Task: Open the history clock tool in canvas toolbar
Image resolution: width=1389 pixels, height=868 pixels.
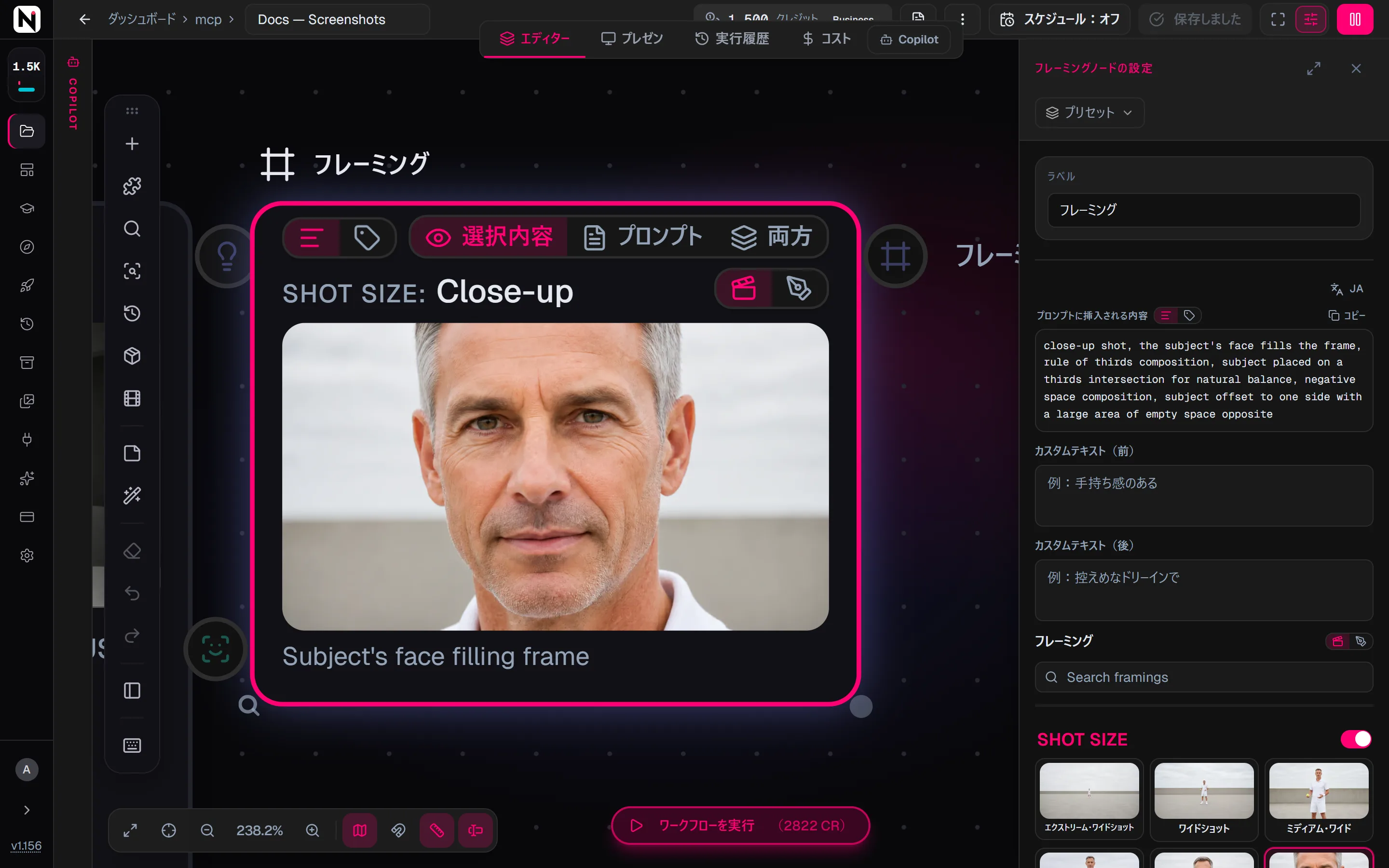Action: 132,313
